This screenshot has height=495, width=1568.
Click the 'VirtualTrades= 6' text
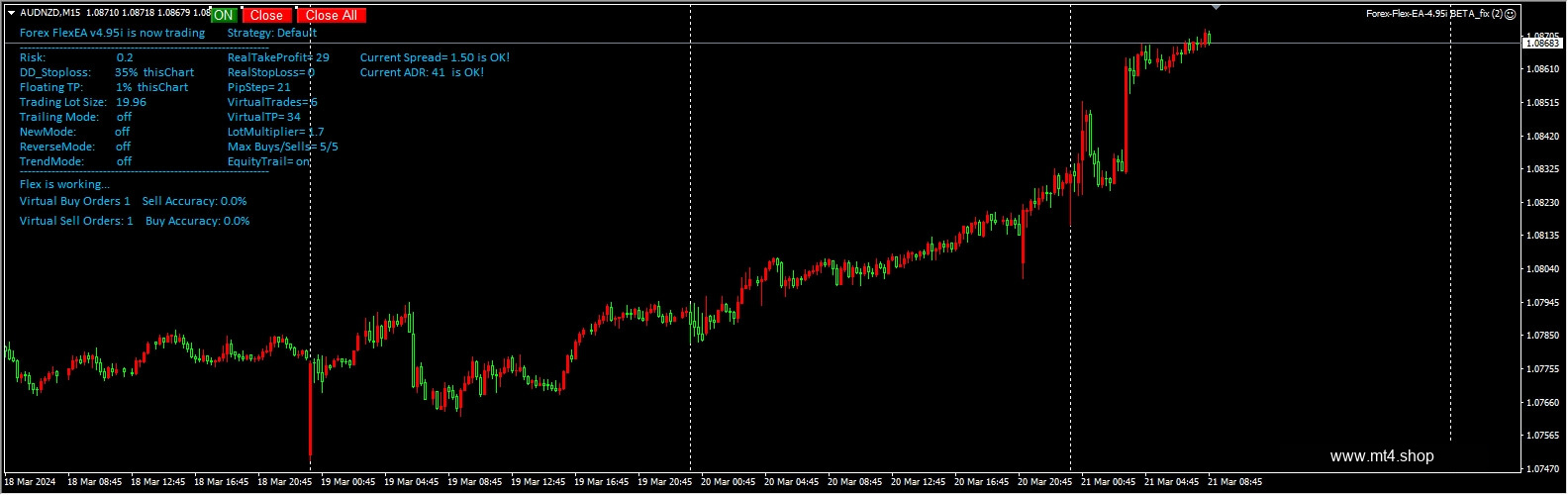pyautogui.click(x=273, y=102)
